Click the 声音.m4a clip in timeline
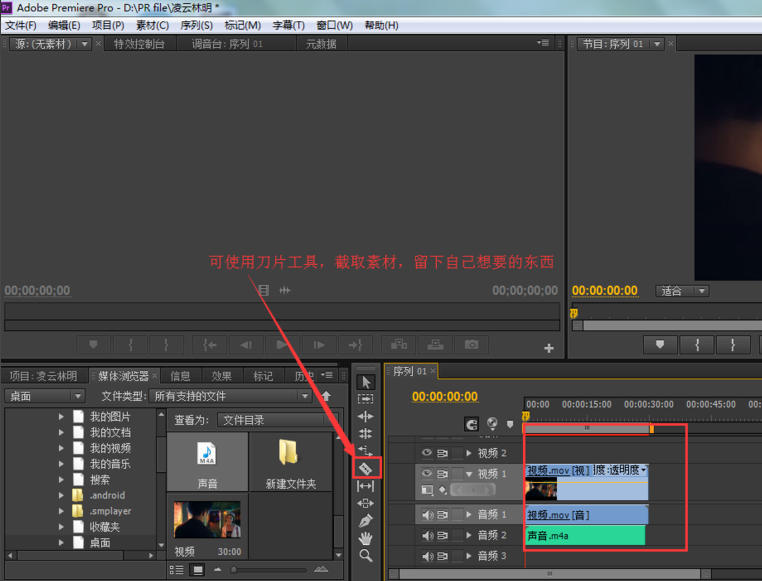762x581 pixels. coord(585,536)
